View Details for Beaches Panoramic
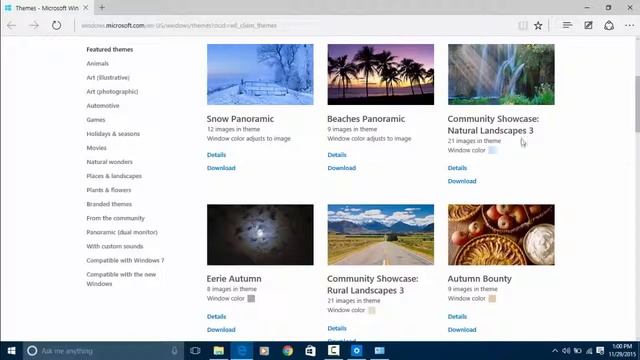The height and width of the screenshot is (360, 640). (337, 155)
